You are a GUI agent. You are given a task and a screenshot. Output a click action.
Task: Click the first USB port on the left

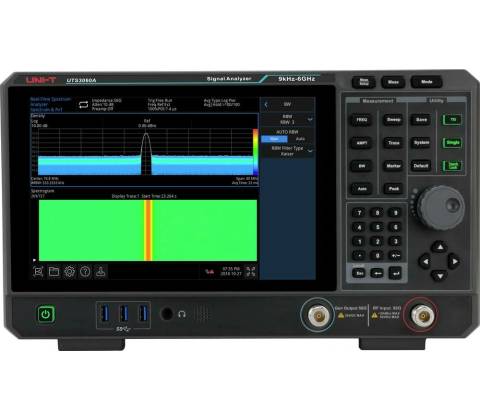click(105, 313)
